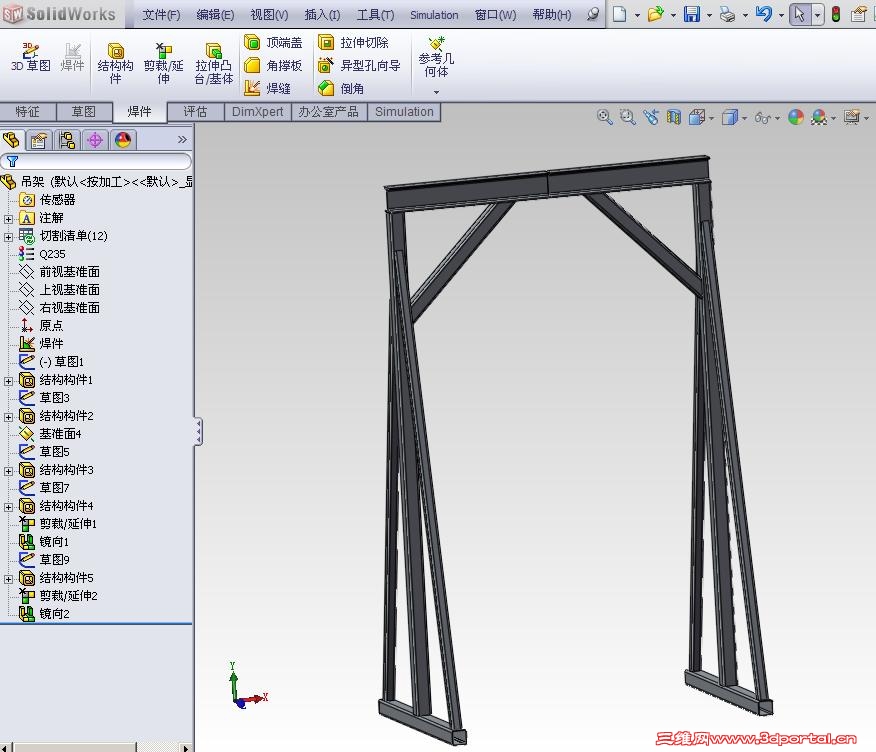Click Extruded Boss/Base (拉伸凸台/基体)
The height and width of the screenshot is (752, 876).
point(213,63)
